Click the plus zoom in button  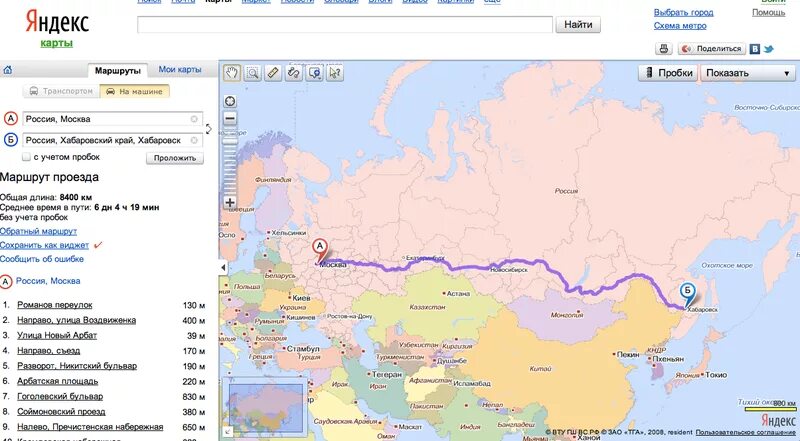click(x=230, y=202)
